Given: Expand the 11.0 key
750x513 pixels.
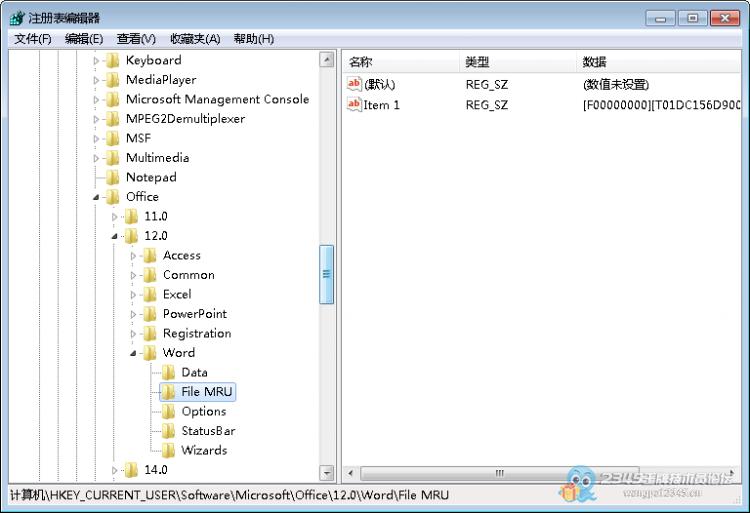Looking at the screenshot, I should [114, 217].
